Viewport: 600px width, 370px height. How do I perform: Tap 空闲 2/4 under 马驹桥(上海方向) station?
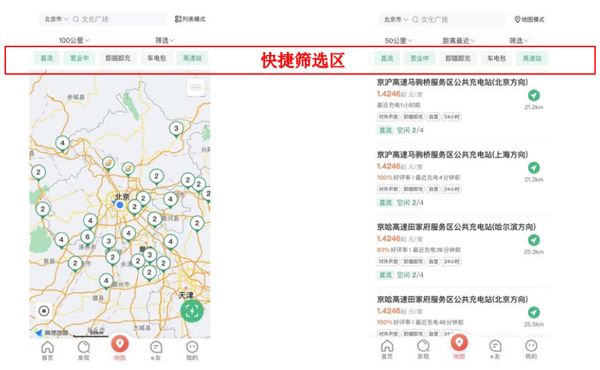pyautogui.click(x=410, y=202)
